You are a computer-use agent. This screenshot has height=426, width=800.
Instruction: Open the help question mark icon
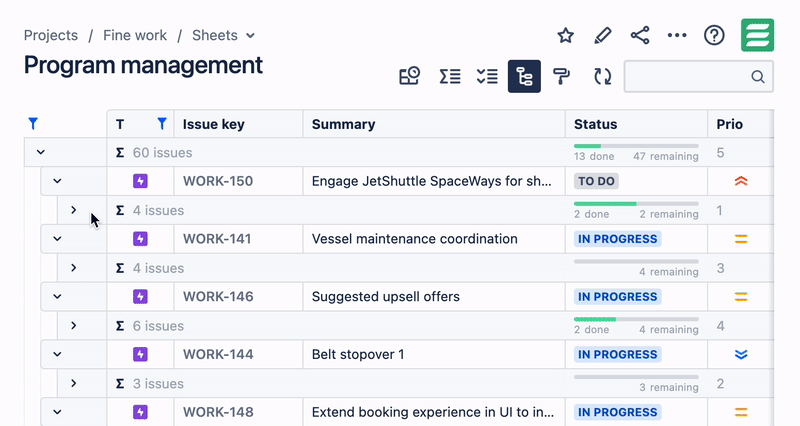[x=714, y=36]
